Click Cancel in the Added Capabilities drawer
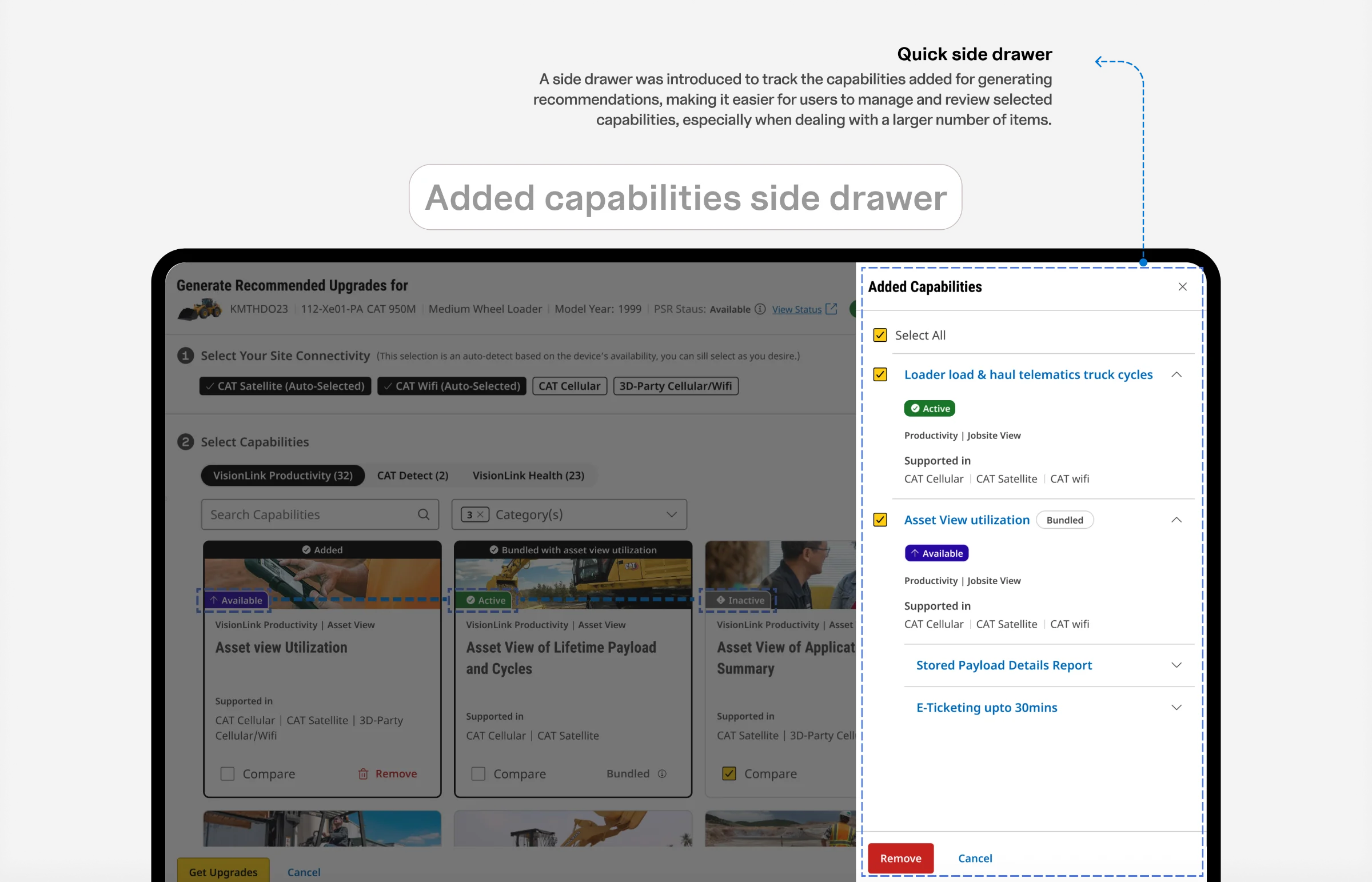 click(975, 858)
